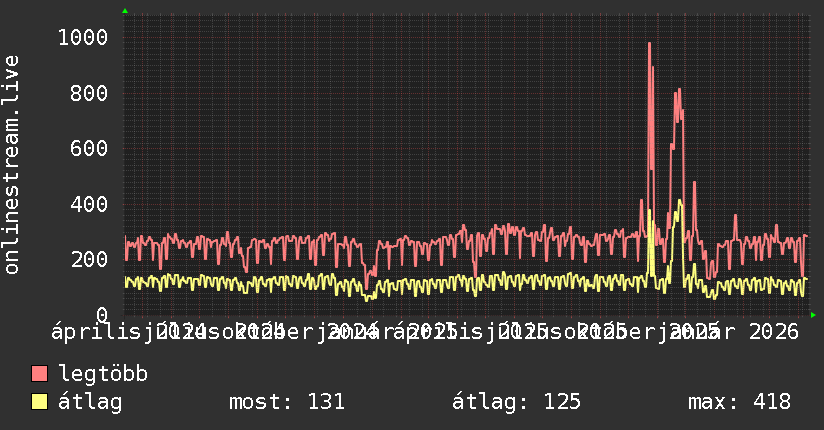Viewport: 824px width, 430px height.
Task: Select the legtöbb legend label
Action: pos(103,373)
